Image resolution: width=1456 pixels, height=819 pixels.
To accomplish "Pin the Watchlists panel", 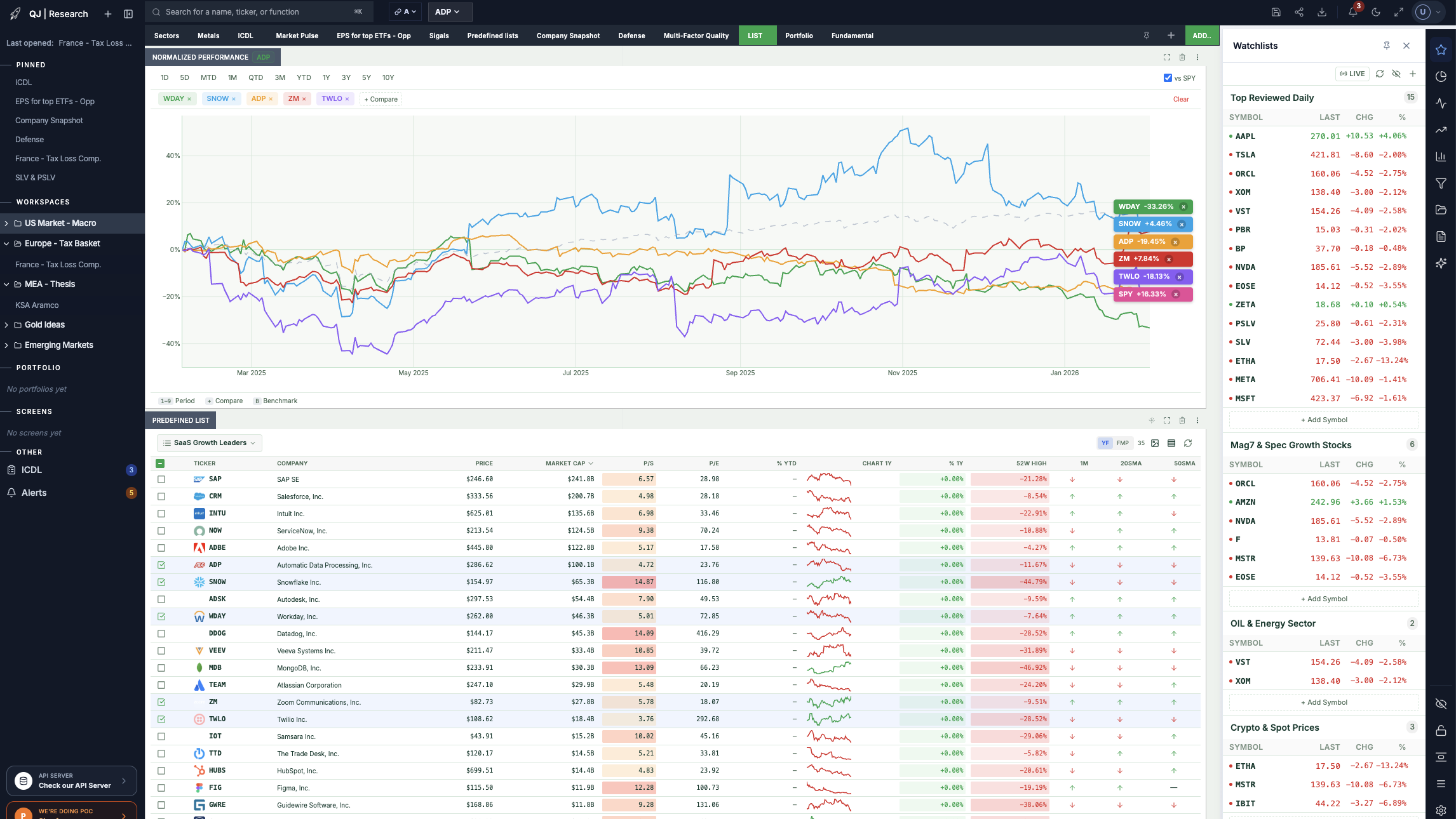I will point(1387,46).
